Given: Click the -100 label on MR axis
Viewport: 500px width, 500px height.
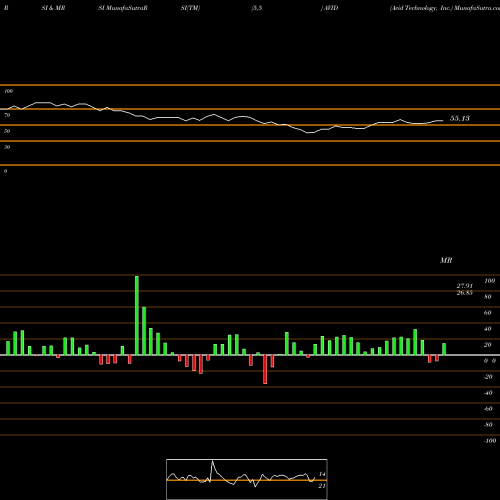Looking at the screenshot, I should [490, 441].
